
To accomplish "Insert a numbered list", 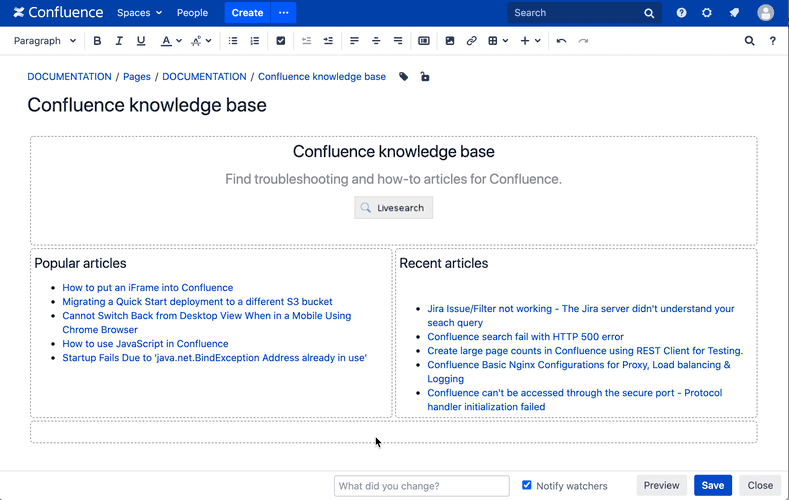I will 255,41.
